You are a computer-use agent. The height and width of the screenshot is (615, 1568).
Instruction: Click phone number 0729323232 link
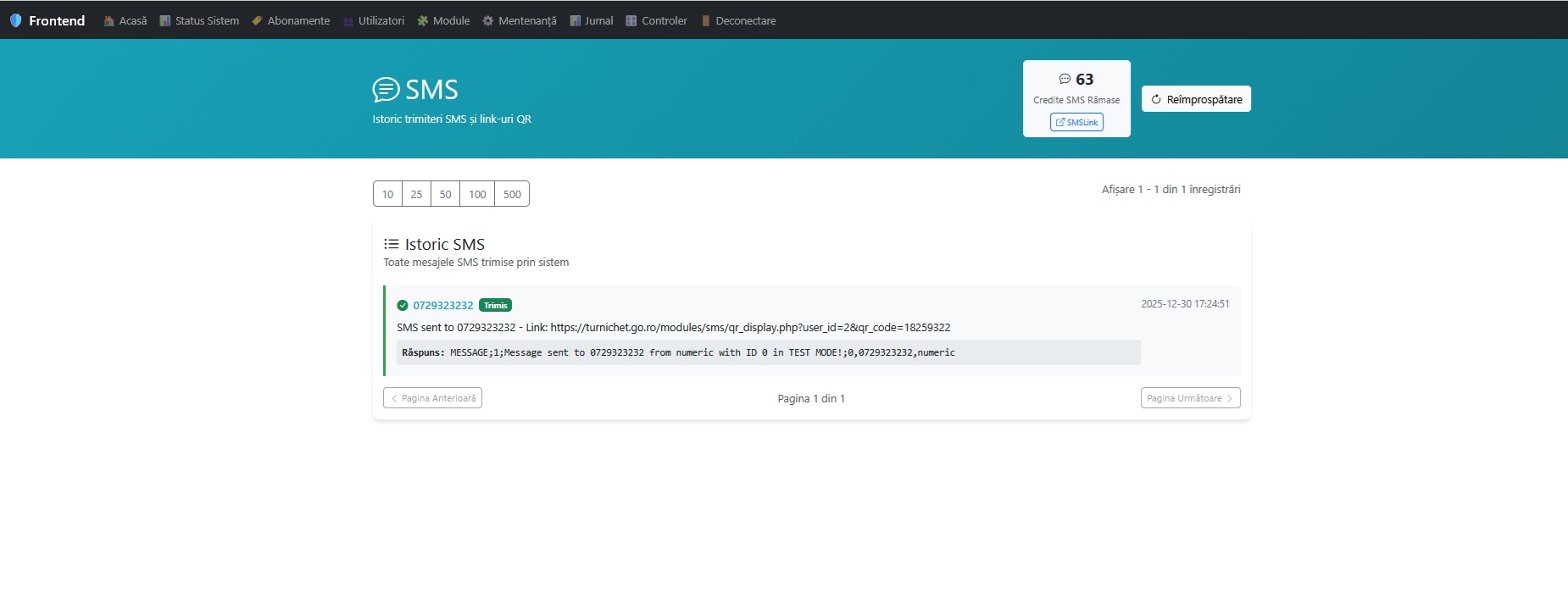442,305
